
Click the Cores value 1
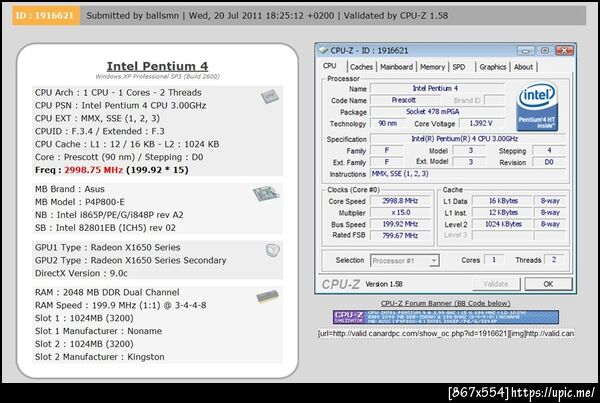[494, 259]
